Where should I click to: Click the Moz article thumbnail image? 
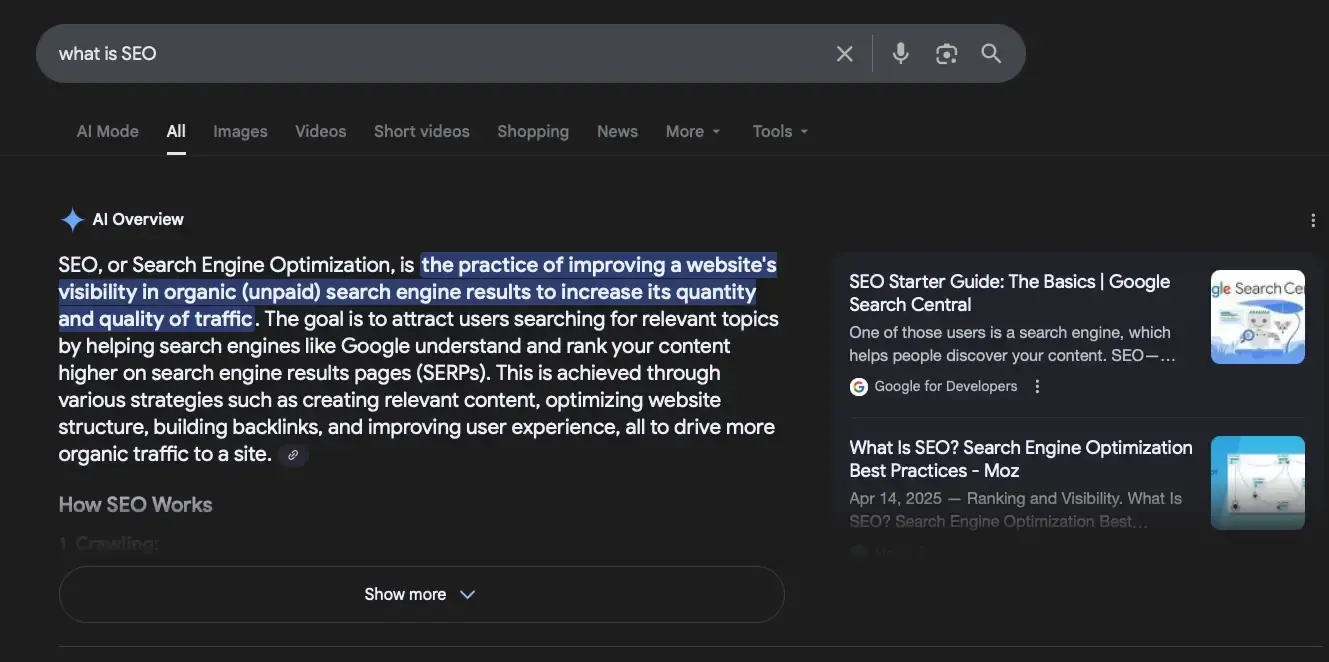1257,483
